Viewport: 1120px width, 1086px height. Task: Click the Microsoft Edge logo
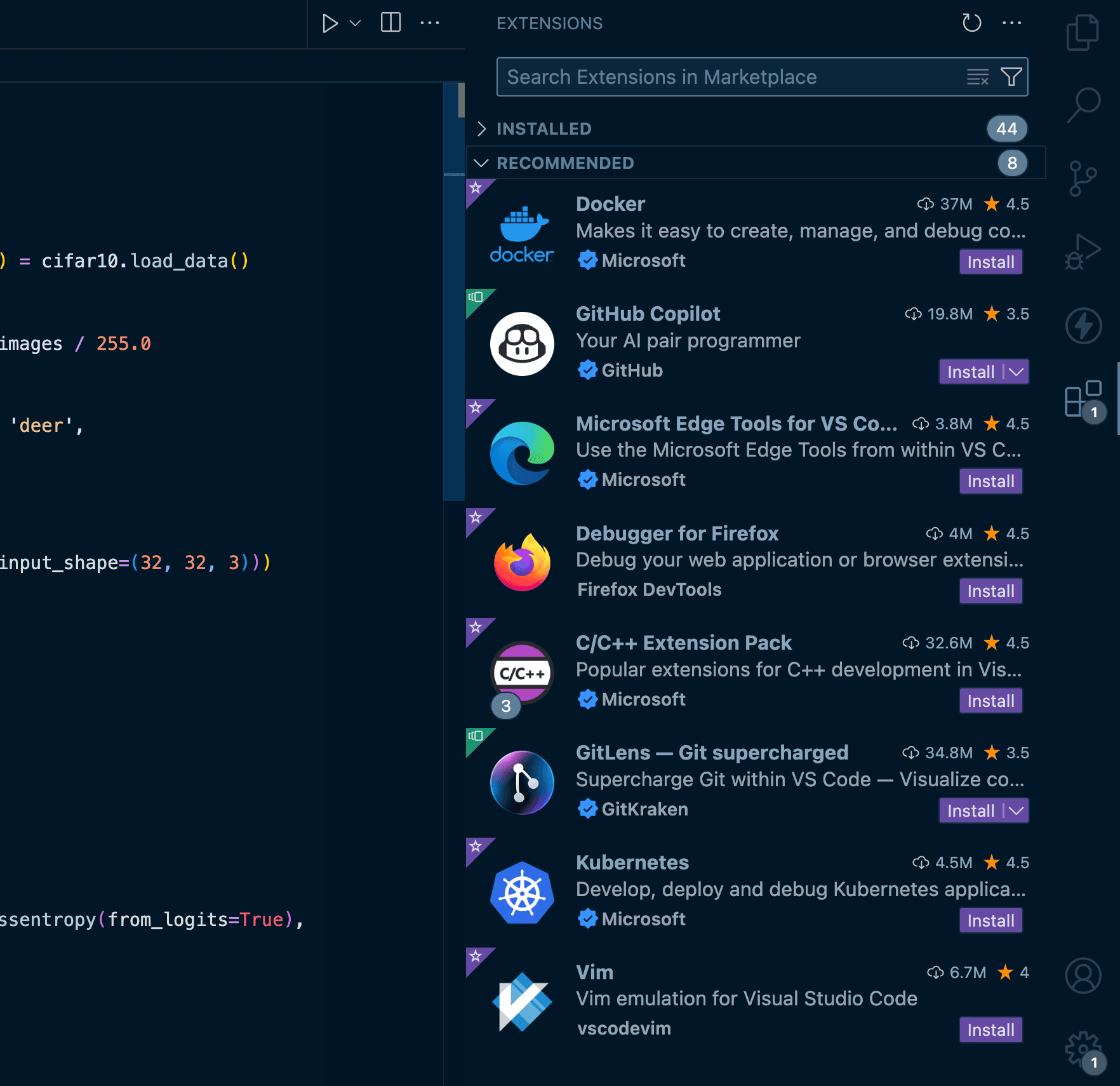(x=522, y=453)
